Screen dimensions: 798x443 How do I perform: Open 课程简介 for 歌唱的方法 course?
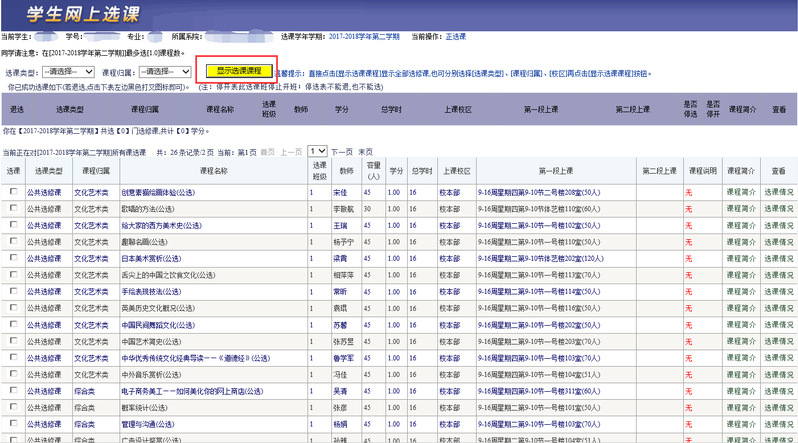(x=741, y=208)
